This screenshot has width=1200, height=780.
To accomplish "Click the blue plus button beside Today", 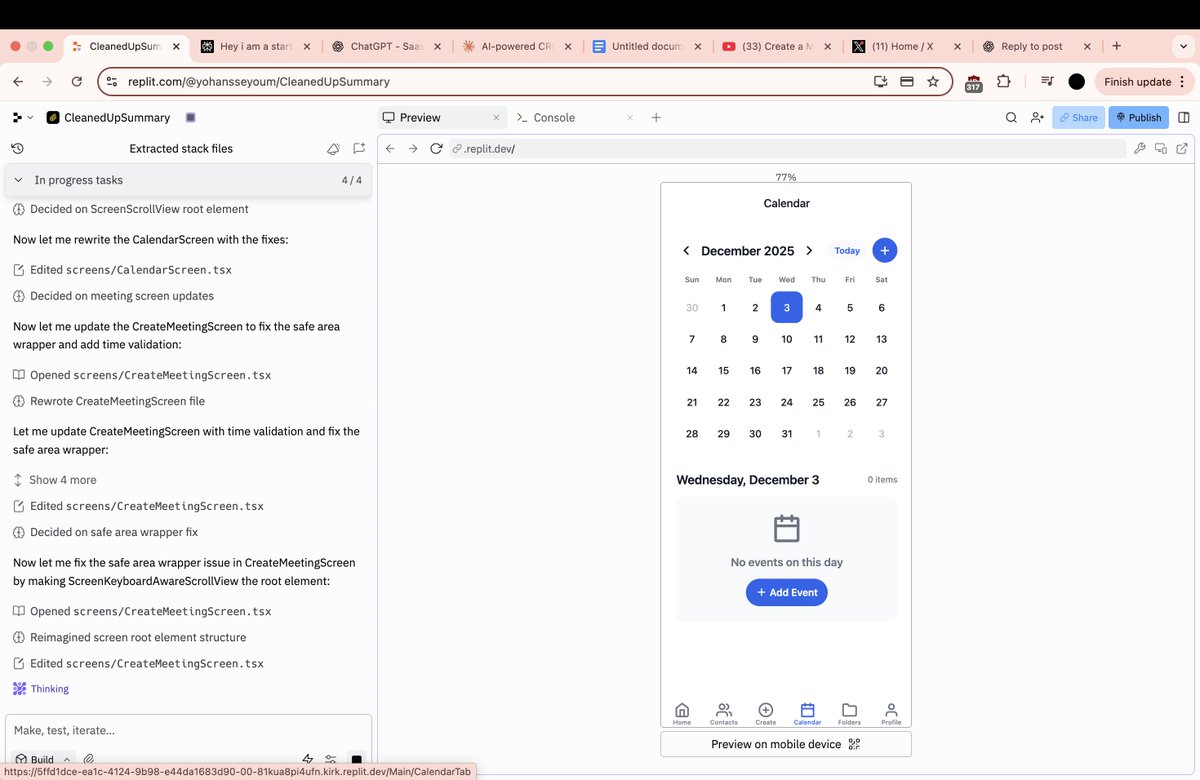I will [x=884, y=250].
